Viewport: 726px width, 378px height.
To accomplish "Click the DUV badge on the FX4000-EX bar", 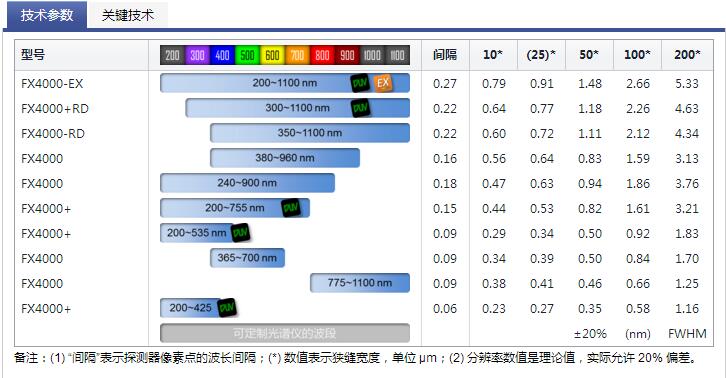I will tap(360, 83).
